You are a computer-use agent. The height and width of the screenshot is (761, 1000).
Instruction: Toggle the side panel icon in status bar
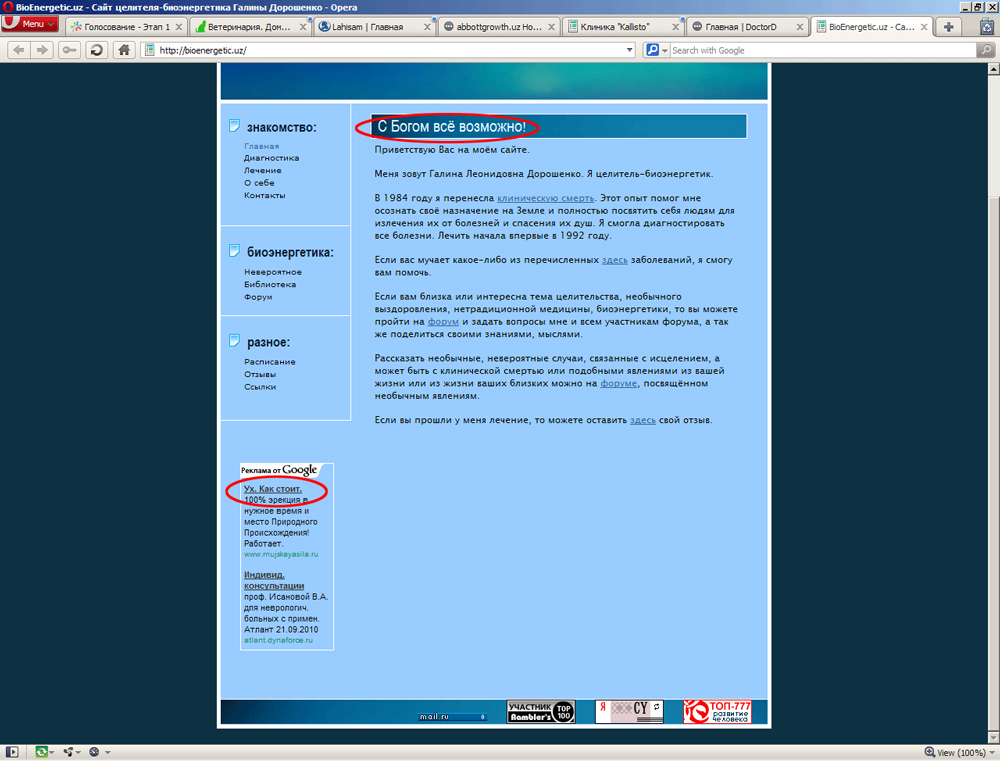[13, 752]
